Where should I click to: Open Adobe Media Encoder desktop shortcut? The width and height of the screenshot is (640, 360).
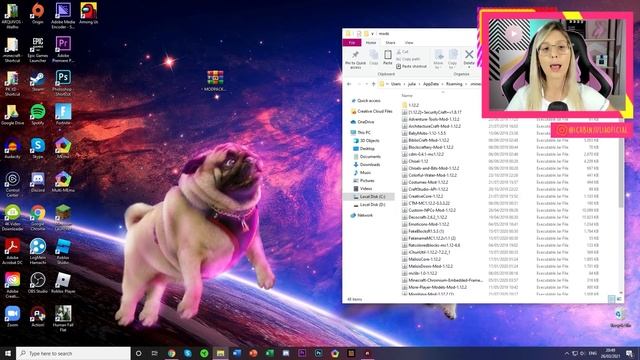(63, 16)
